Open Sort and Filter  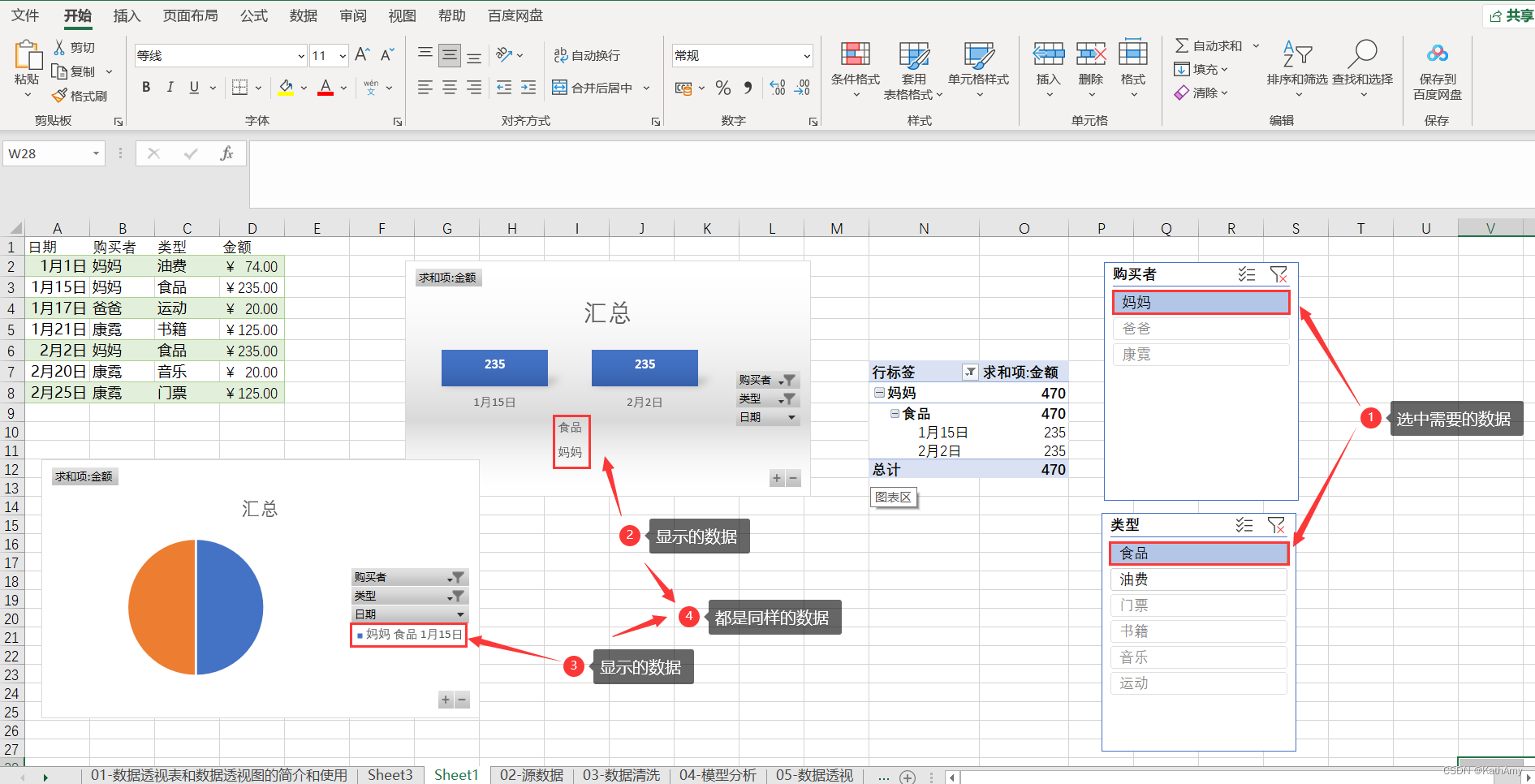[x=1297, y=68]
